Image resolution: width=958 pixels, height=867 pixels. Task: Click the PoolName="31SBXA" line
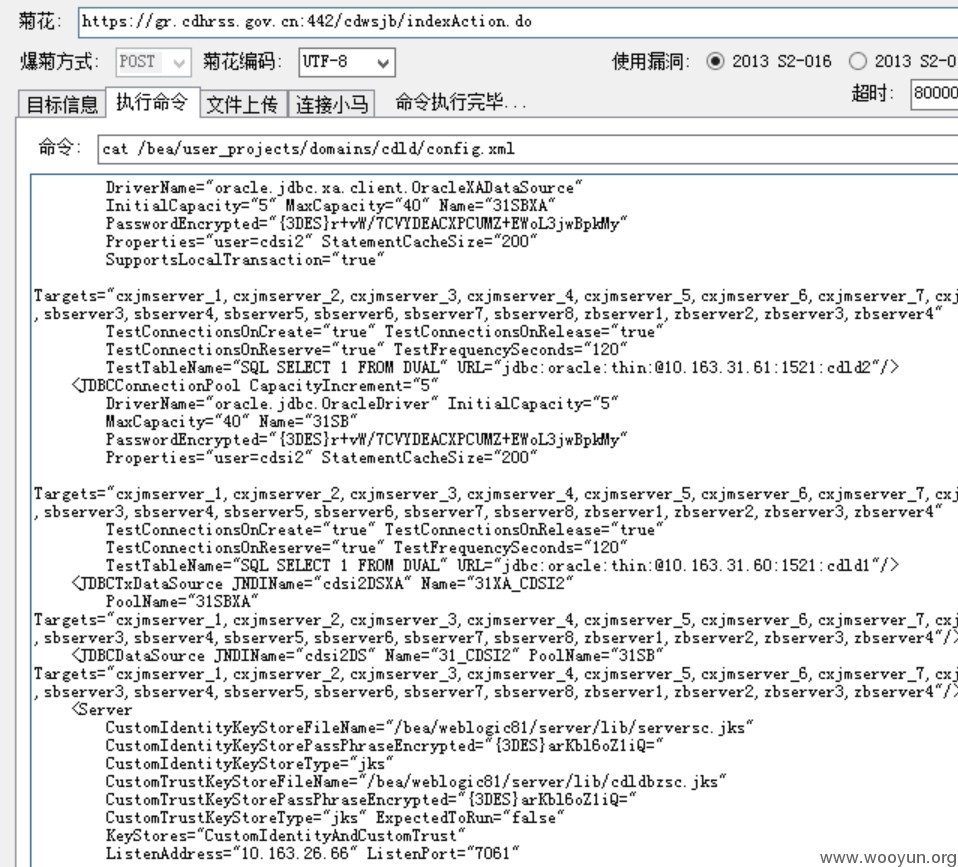click(181, 601)
